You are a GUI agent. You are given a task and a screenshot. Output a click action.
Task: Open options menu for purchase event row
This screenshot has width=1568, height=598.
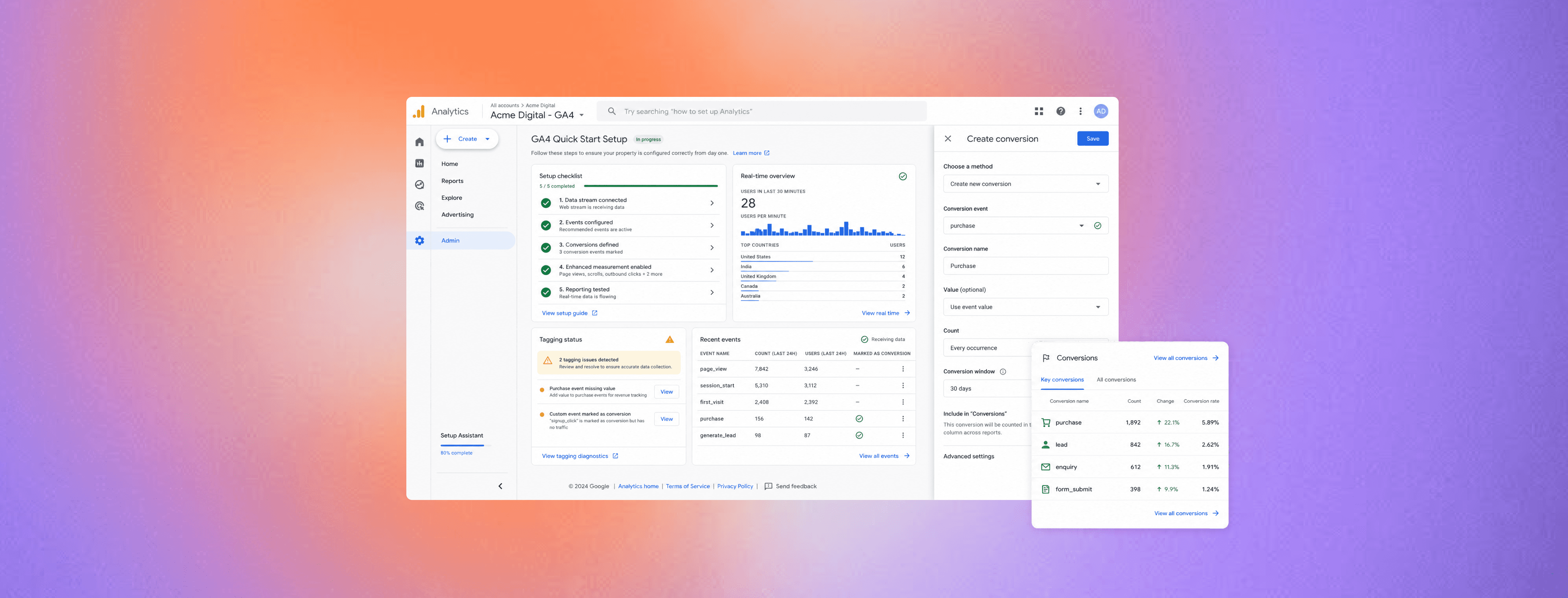click(903, 419)
